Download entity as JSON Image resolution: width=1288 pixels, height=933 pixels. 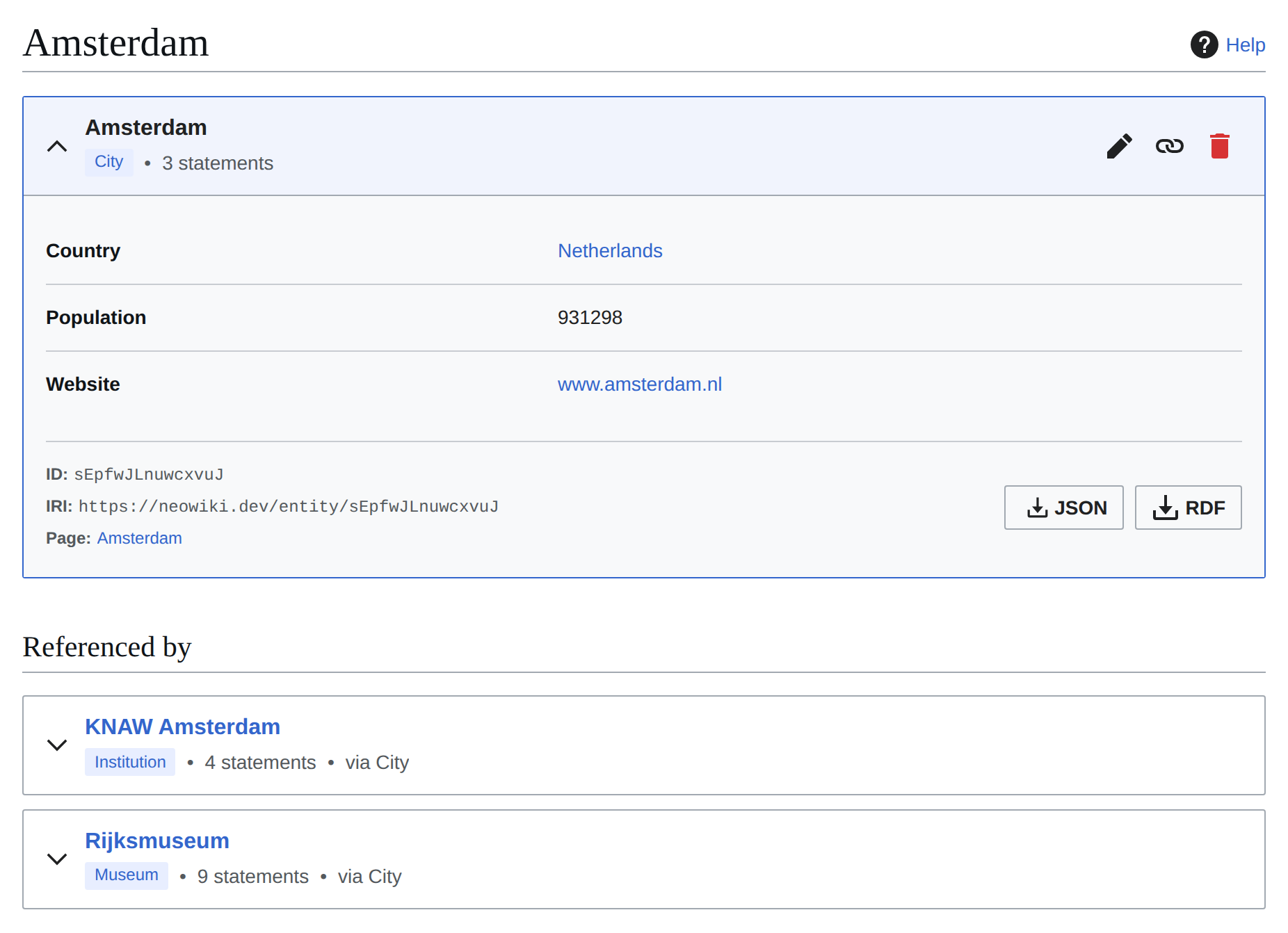(1063, 508)
